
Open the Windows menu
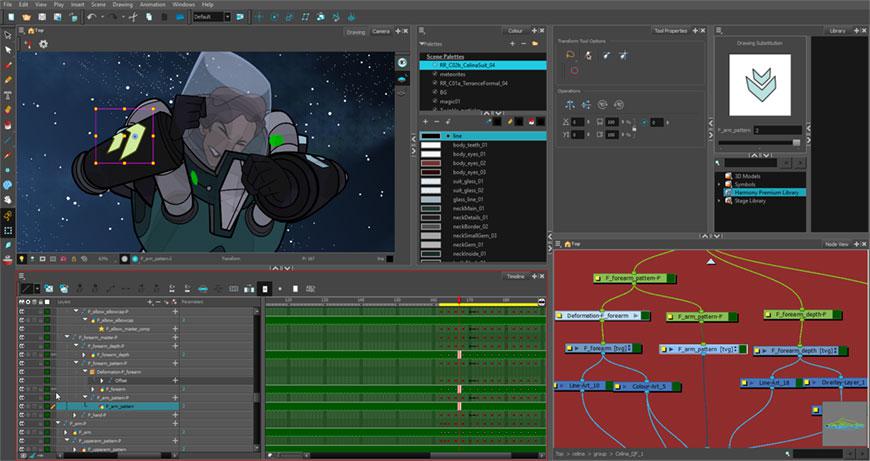click(x=184, y=4)
